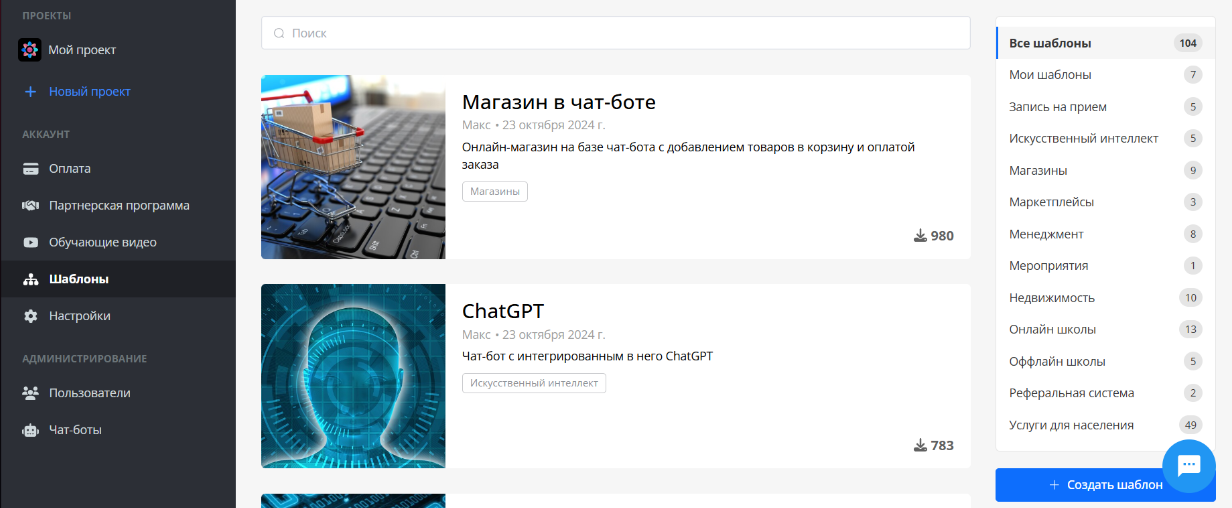1232x508 pixels.
Task: Click the plus icon beside Новый проект
Action: click(30, 92)
